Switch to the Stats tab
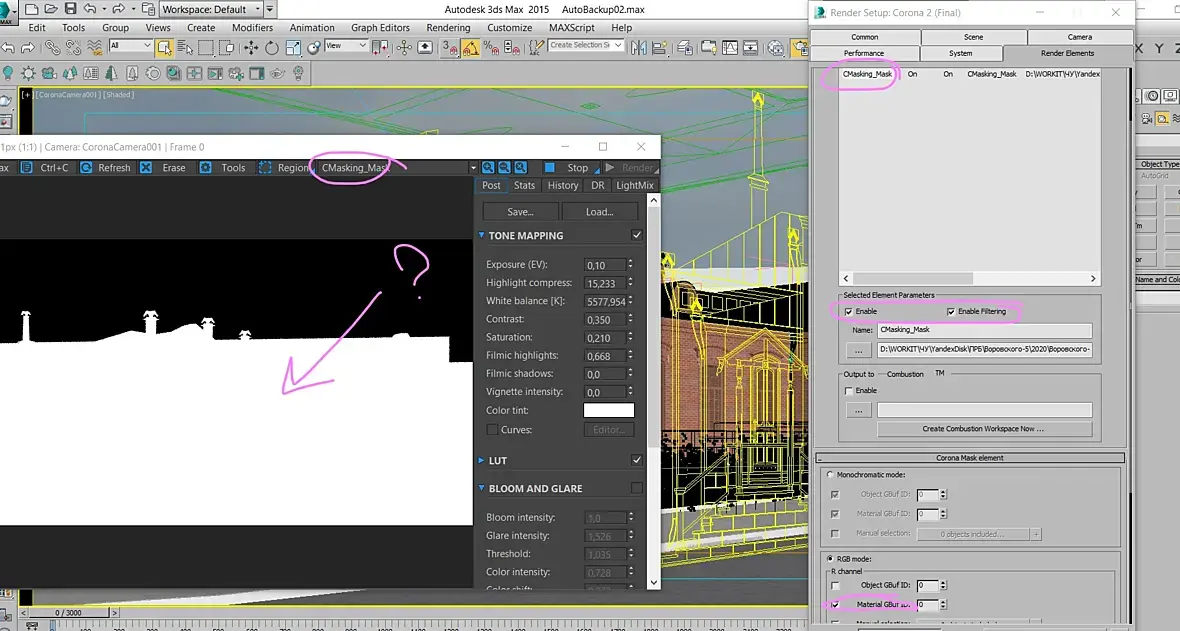1180x631 pixels. pos(525,185)
